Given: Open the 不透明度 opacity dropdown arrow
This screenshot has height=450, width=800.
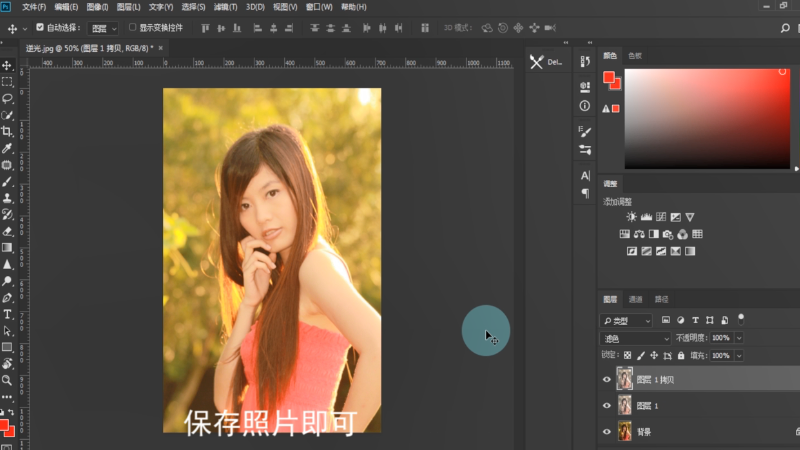Looking at the screenshot, I should 739,338.
